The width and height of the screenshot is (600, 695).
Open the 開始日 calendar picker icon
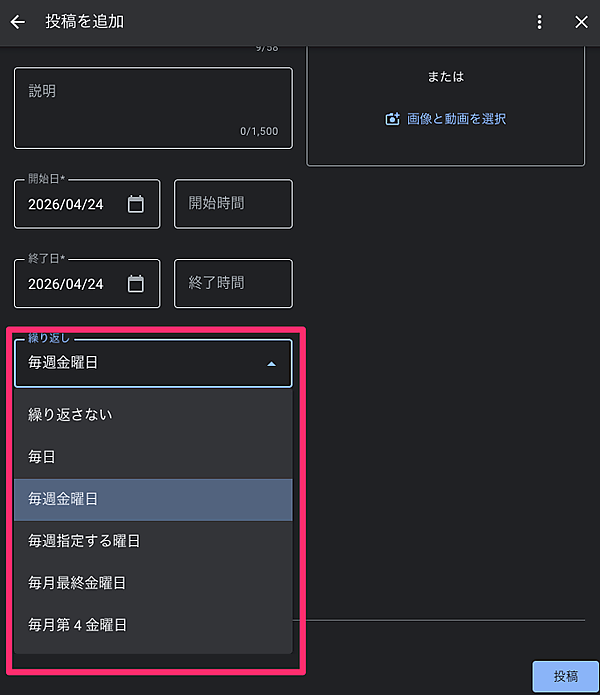click(x=136, y=204)
